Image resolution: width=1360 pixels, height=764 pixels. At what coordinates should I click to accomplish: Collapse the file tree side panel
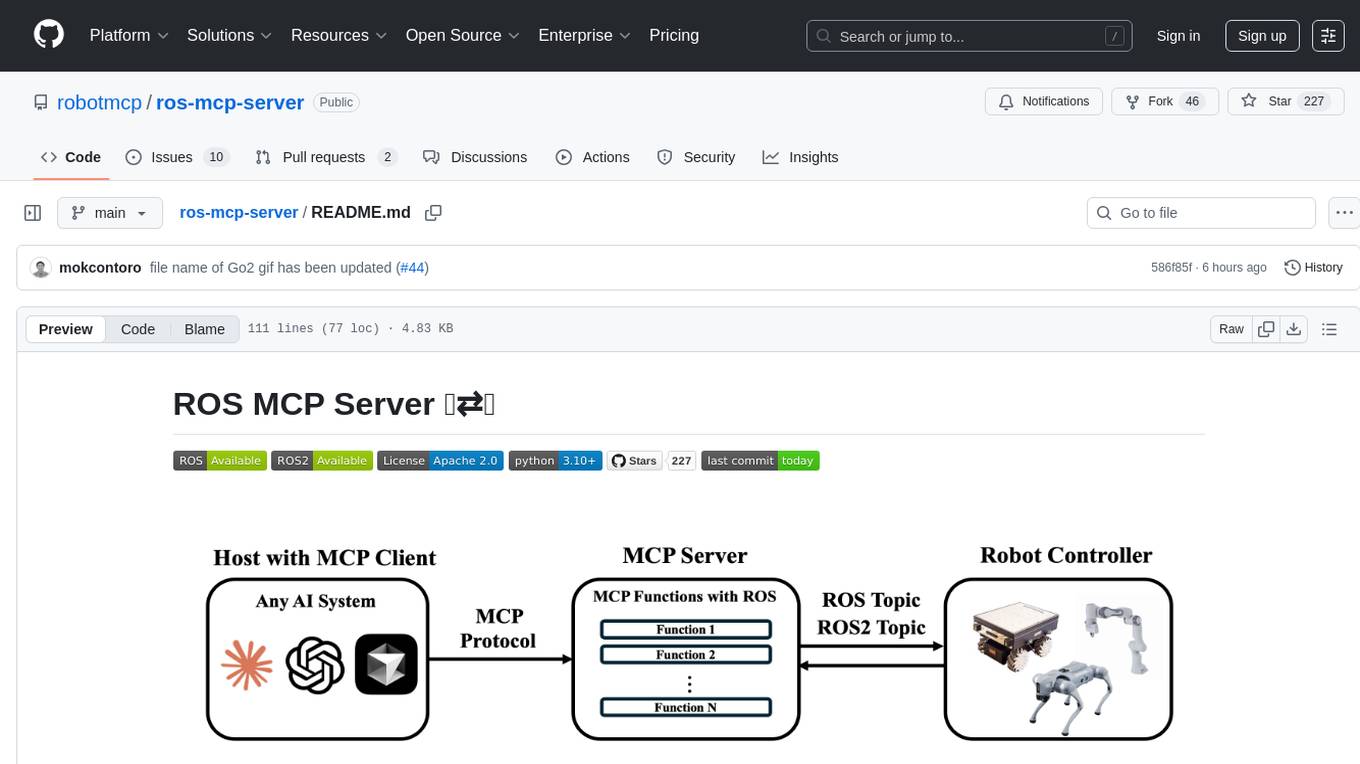33,213
